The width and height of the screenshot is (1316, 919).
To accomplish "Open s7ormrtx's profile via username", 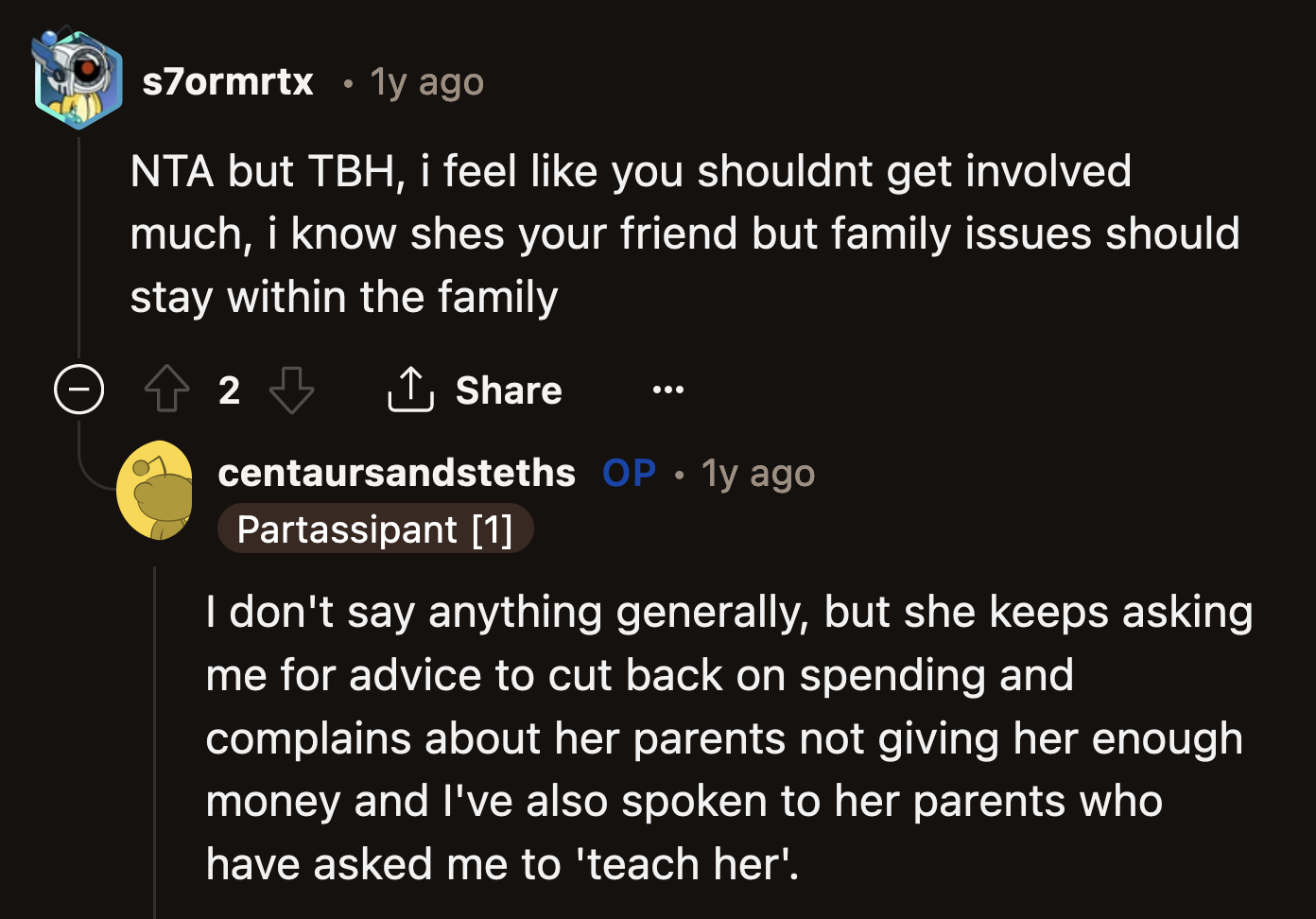I will [229, 81].
